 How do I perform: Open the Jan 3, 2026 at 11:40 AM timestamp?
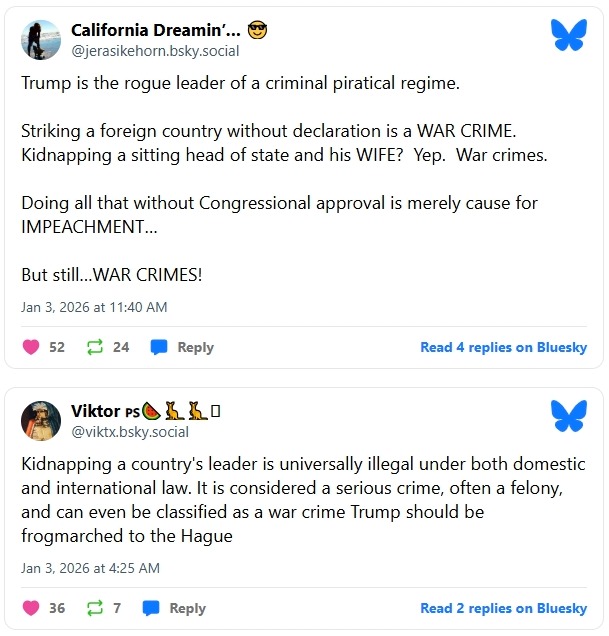pyautogui.click(x=94, y=306)
